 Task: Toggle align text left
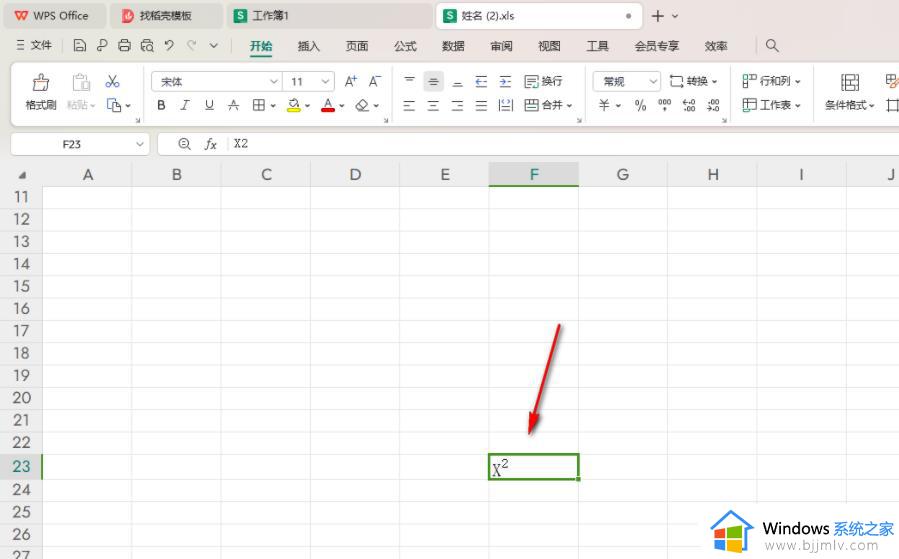(409, 105)
